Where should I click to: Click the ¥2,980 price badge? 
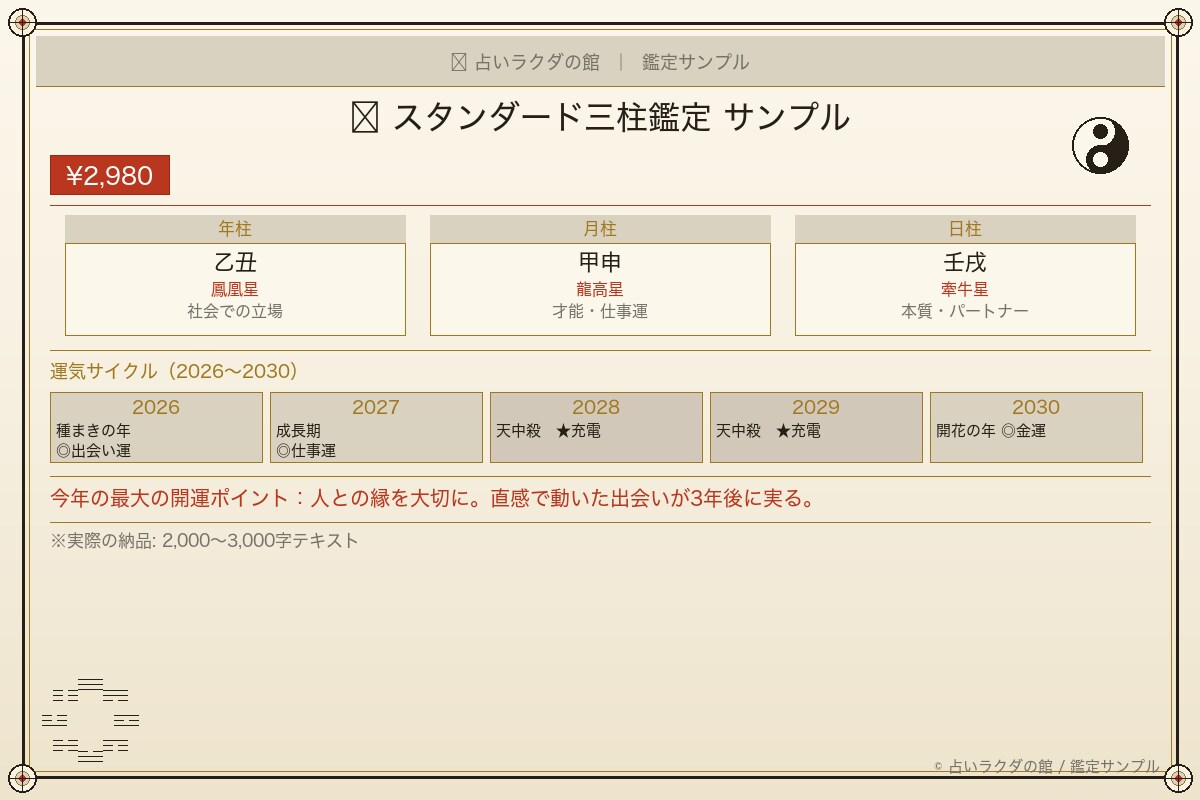point(110,175)
